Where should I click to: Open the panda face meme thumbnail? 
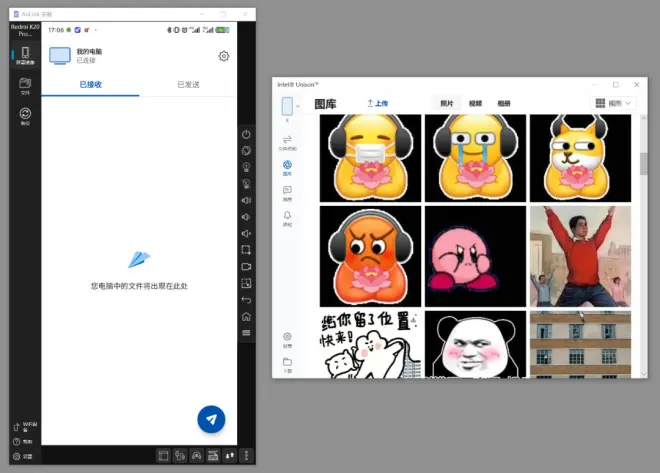pyautogui.click(x=475, y=344)
